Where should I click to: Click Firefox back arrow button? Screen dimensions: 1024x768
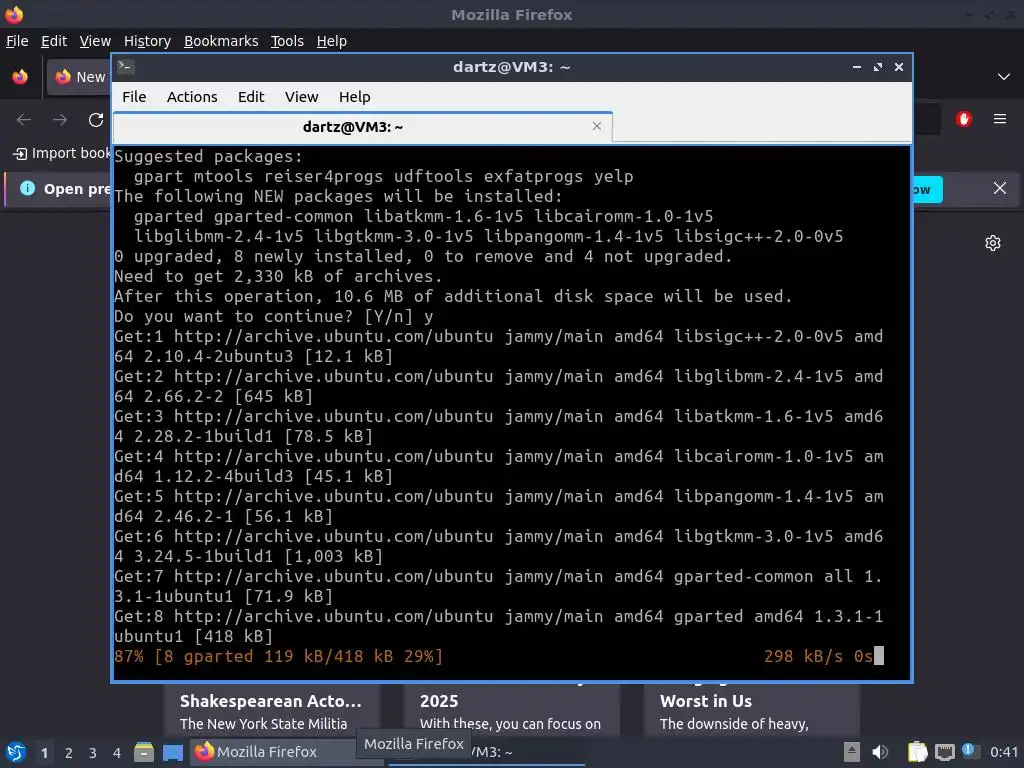point(24,120)
